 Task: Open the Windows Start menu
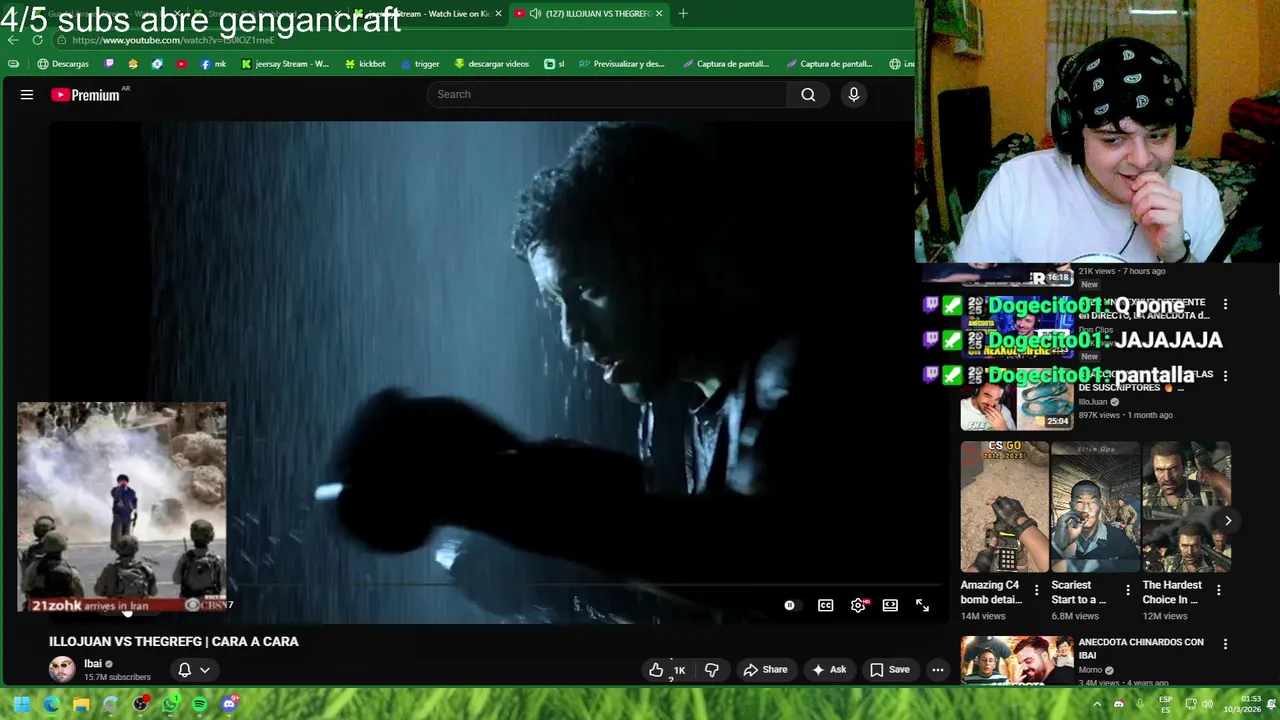pos(21,704)
